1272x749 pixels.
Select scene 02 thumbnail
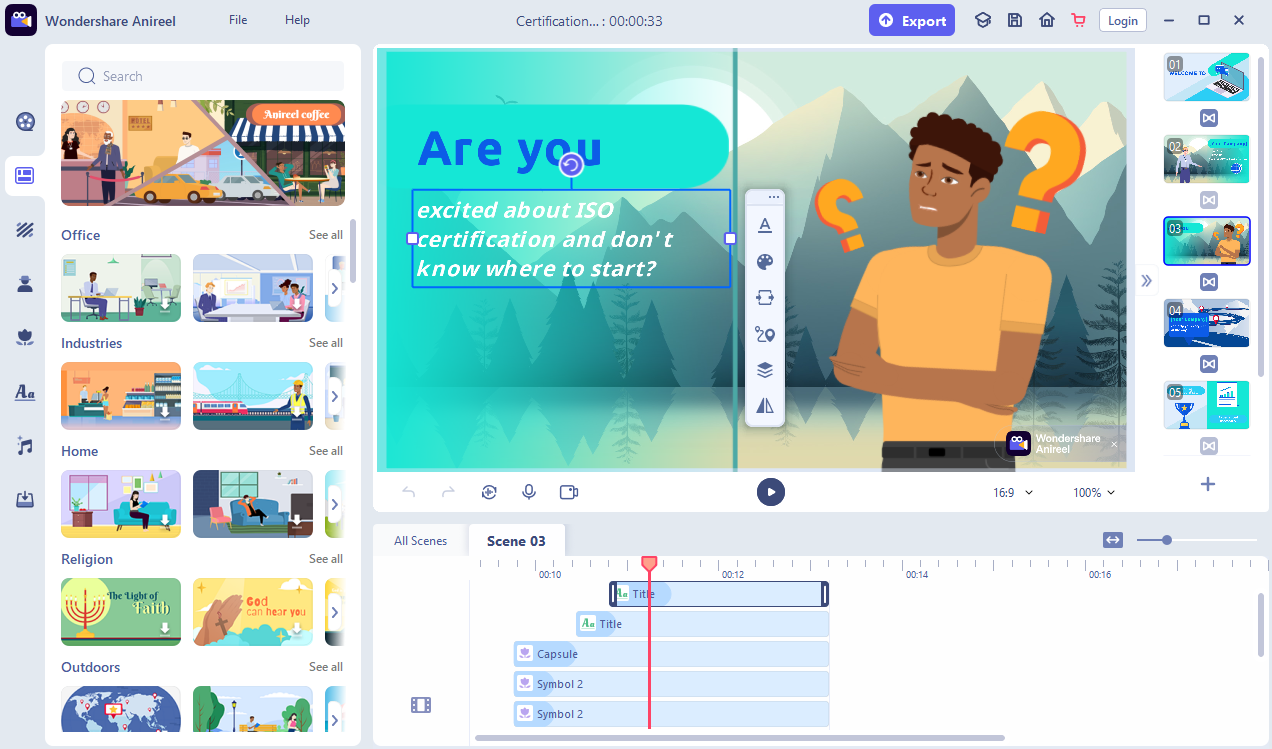(1207, 159)
